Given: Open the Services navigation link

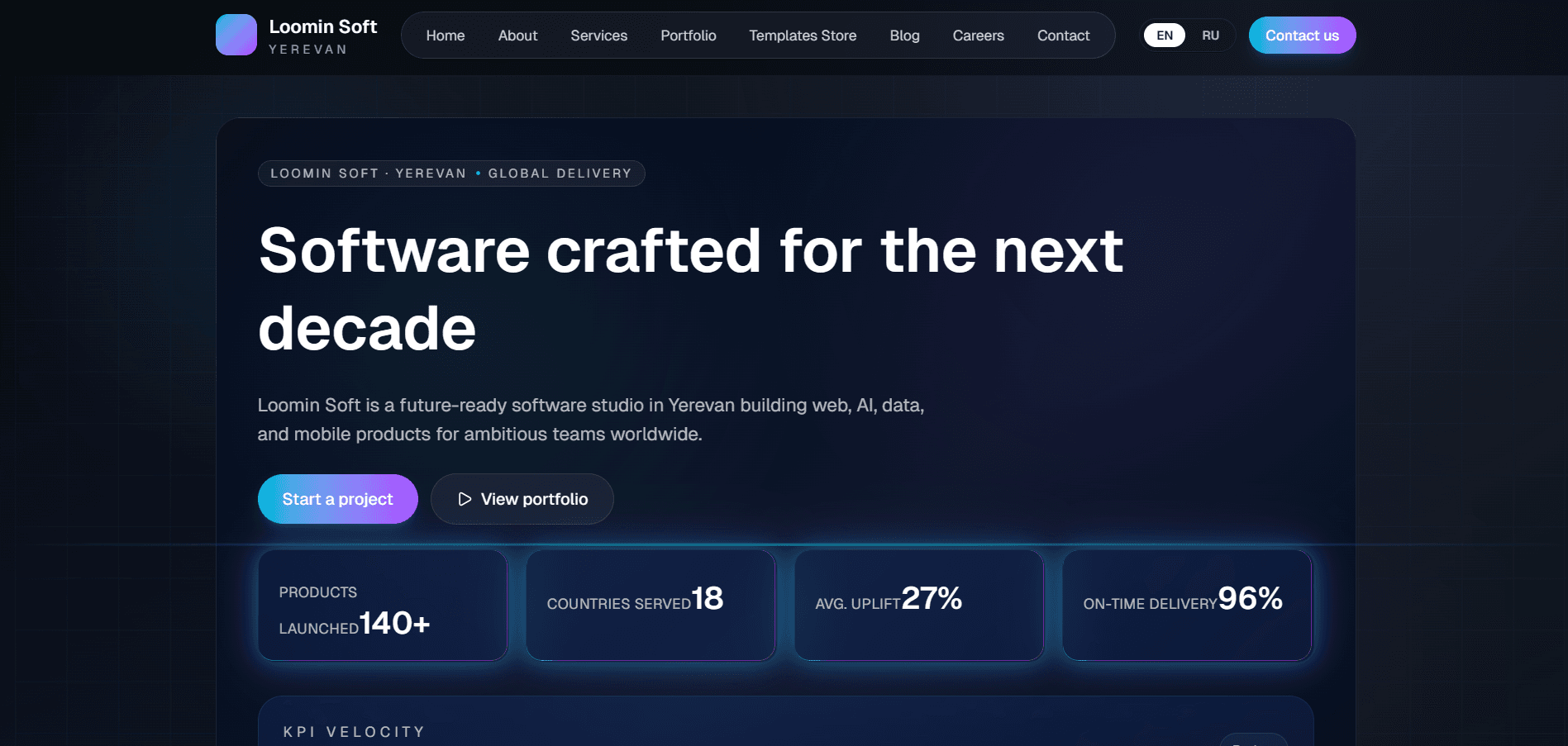Looking at the screenshot, I should (598, 36).
